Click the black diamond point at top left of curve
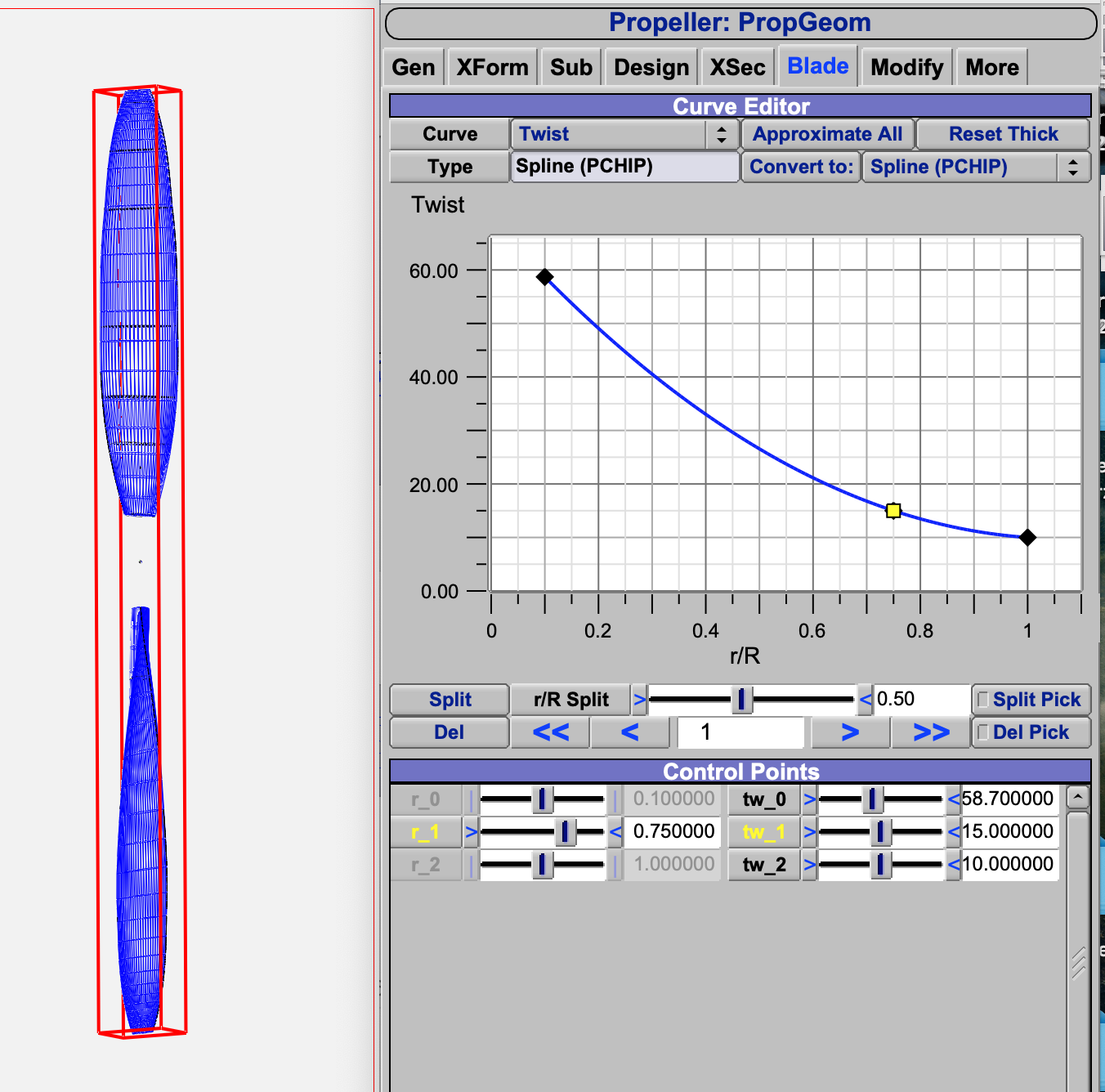This screenshot has width=1105, height=1092. pos(545,278)
